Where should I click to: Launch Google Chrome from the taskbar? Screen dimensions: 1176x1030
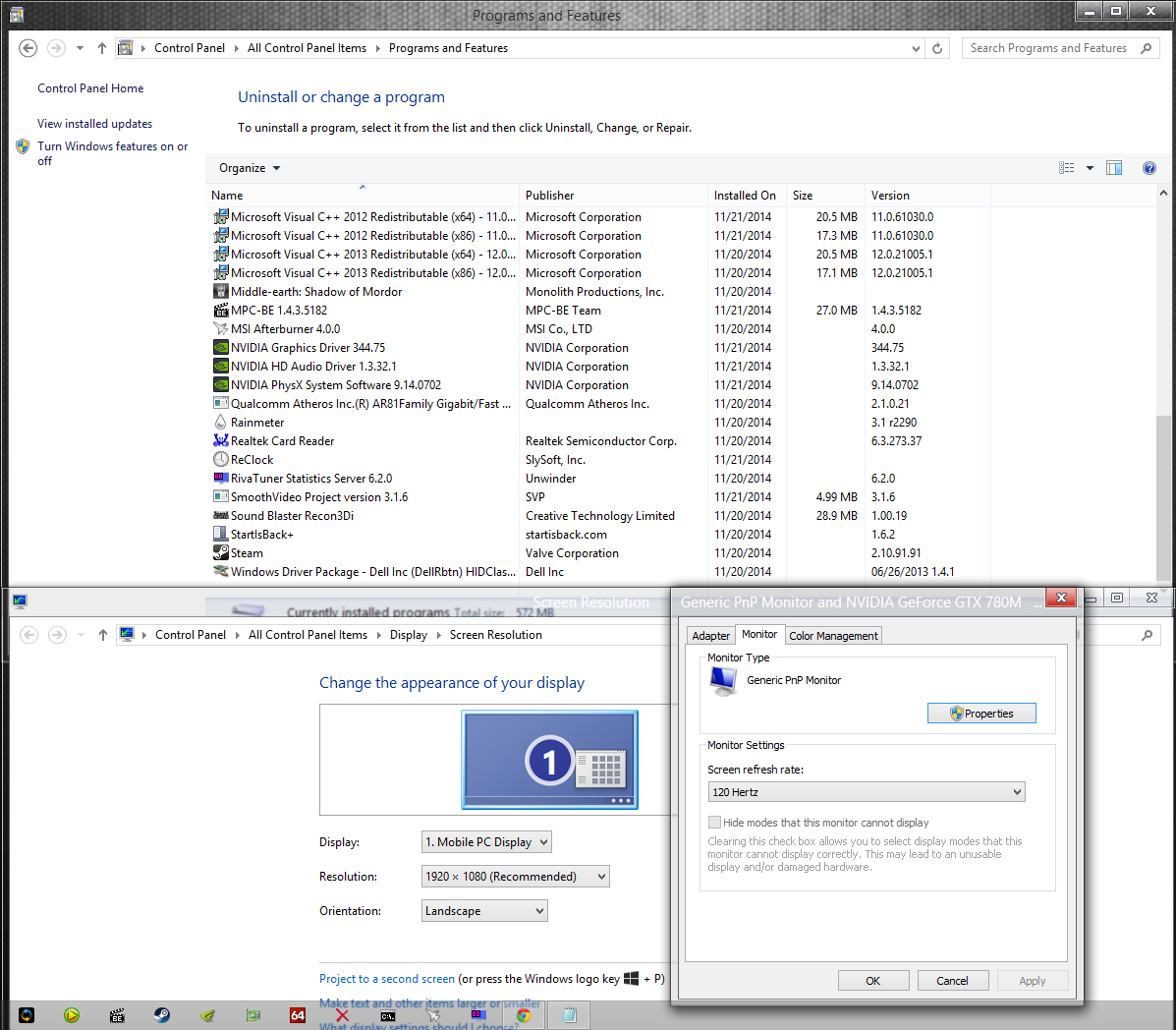pos(524,1015)
